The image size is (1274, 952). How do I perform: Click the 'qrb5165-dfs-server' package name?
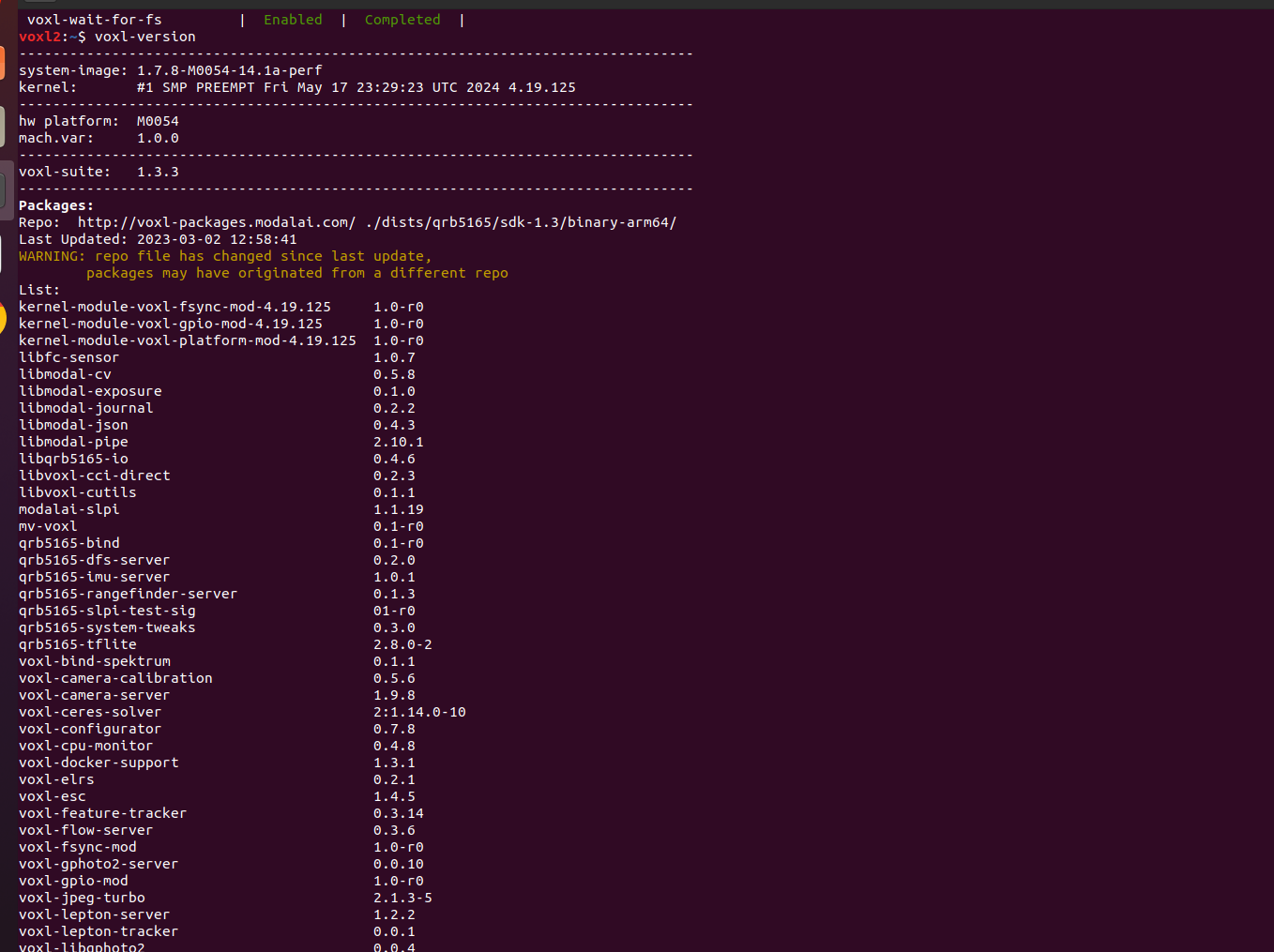95,560
